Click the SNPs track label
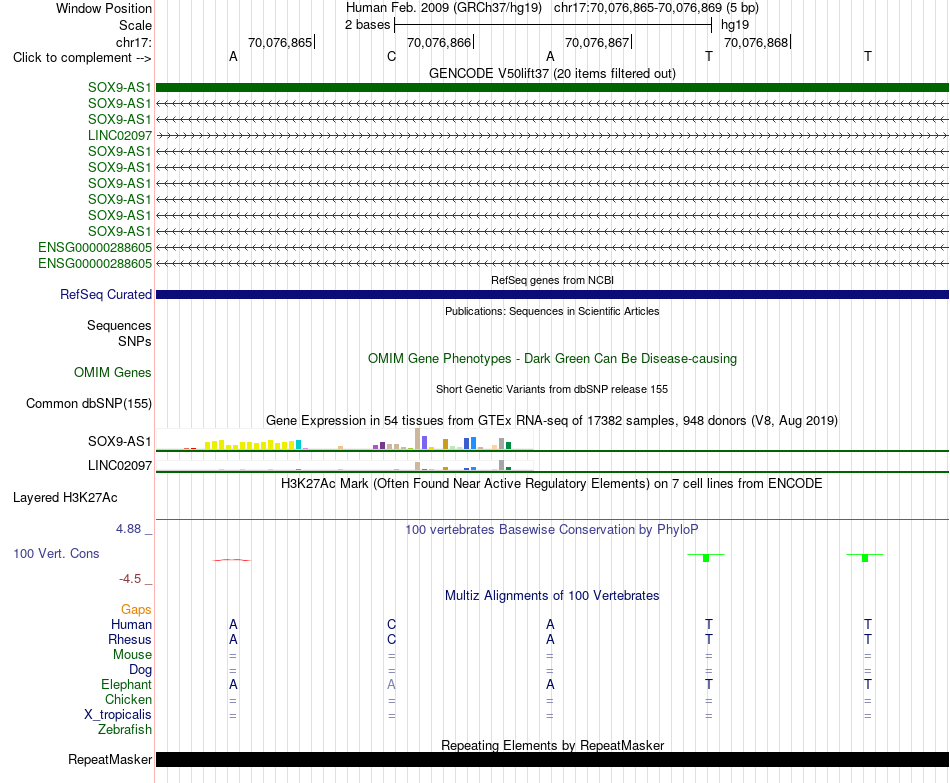Screen dimensions: 950x783 pos(135,341)
